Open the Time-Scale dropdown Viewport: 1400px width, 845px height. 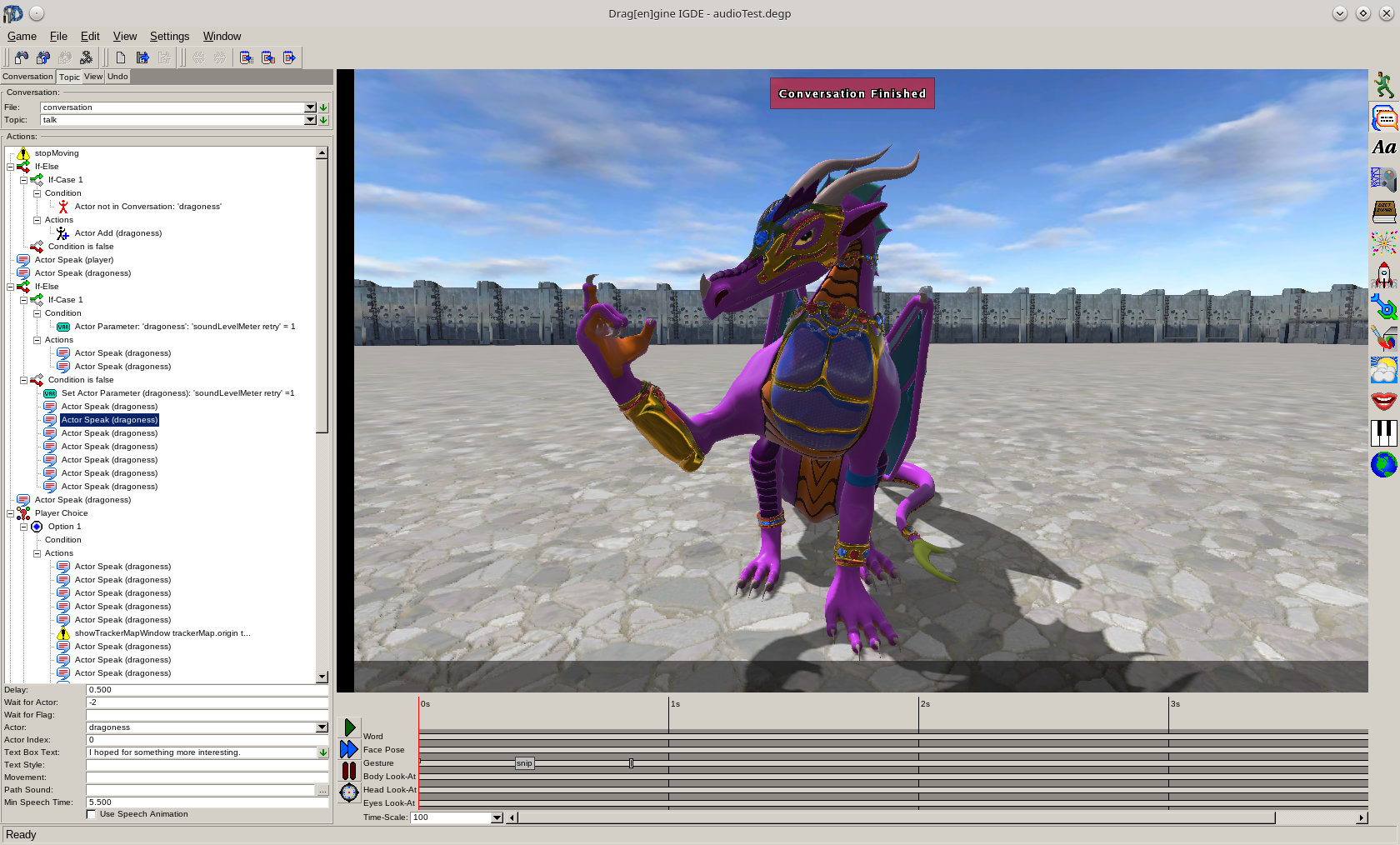(497, 817)
